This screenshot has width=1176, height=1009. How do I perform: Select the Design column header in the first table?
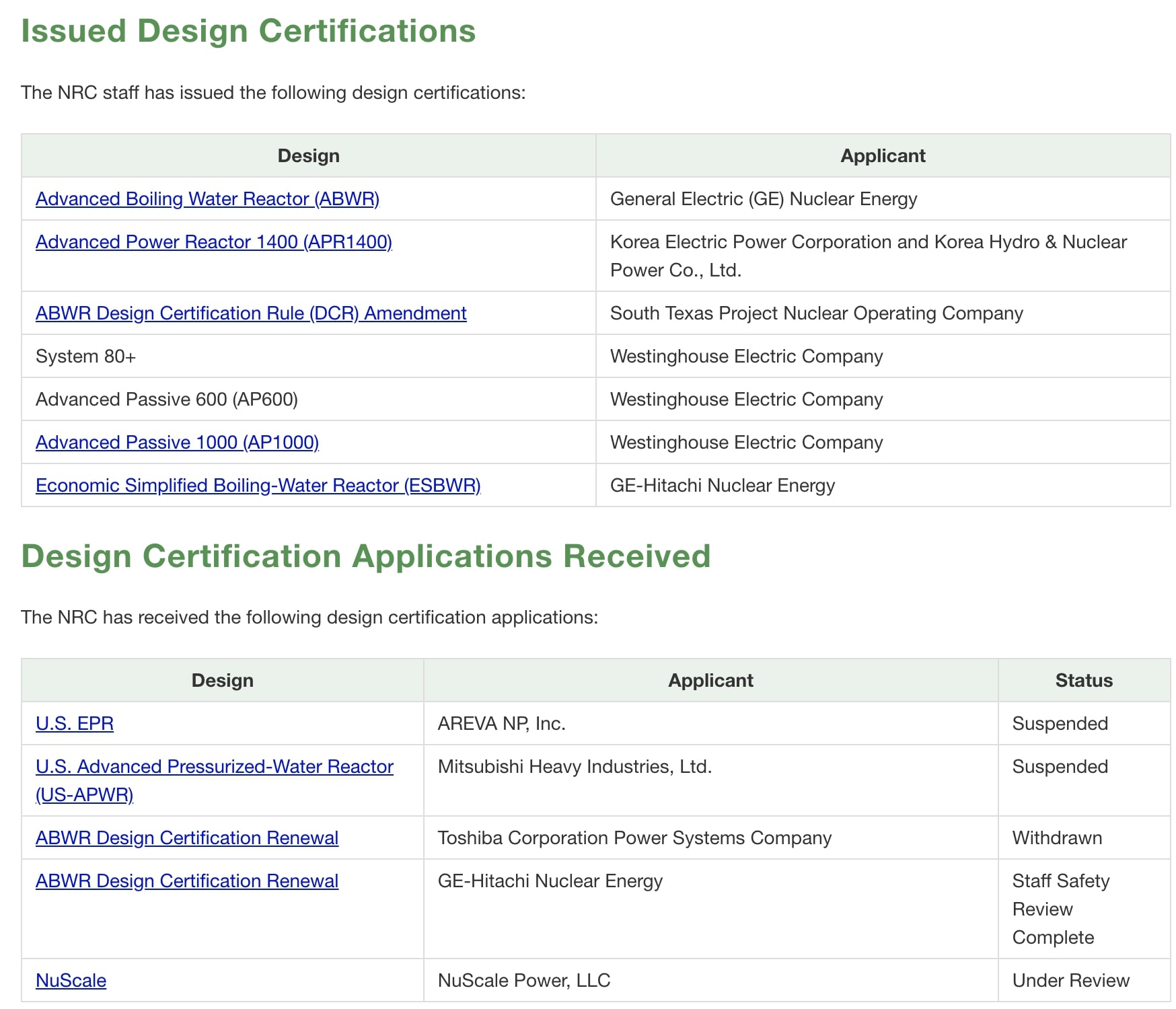click(308, 155)
